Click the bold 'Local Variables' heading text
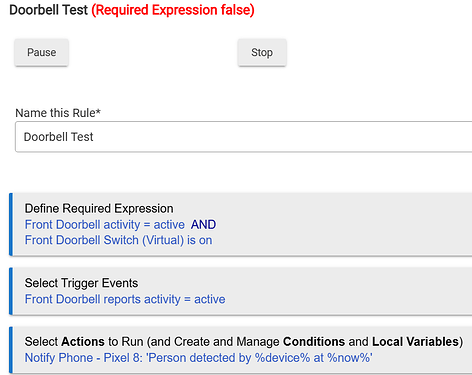 [x=416, y=342]
